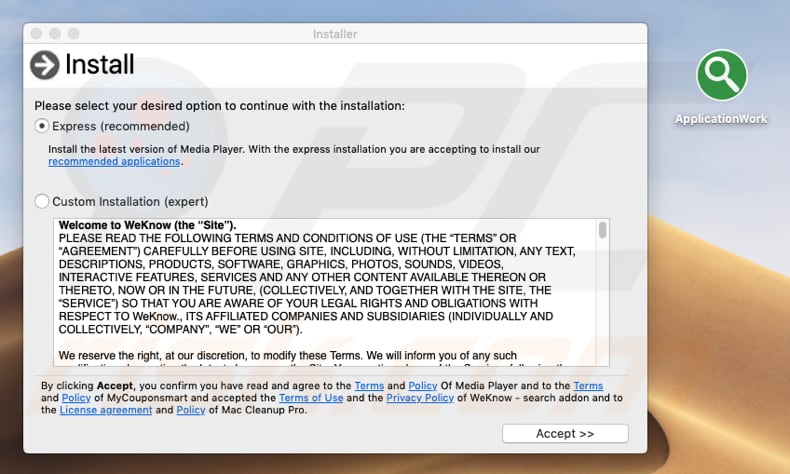
Task: Click the red close window button
Action: 36,33
